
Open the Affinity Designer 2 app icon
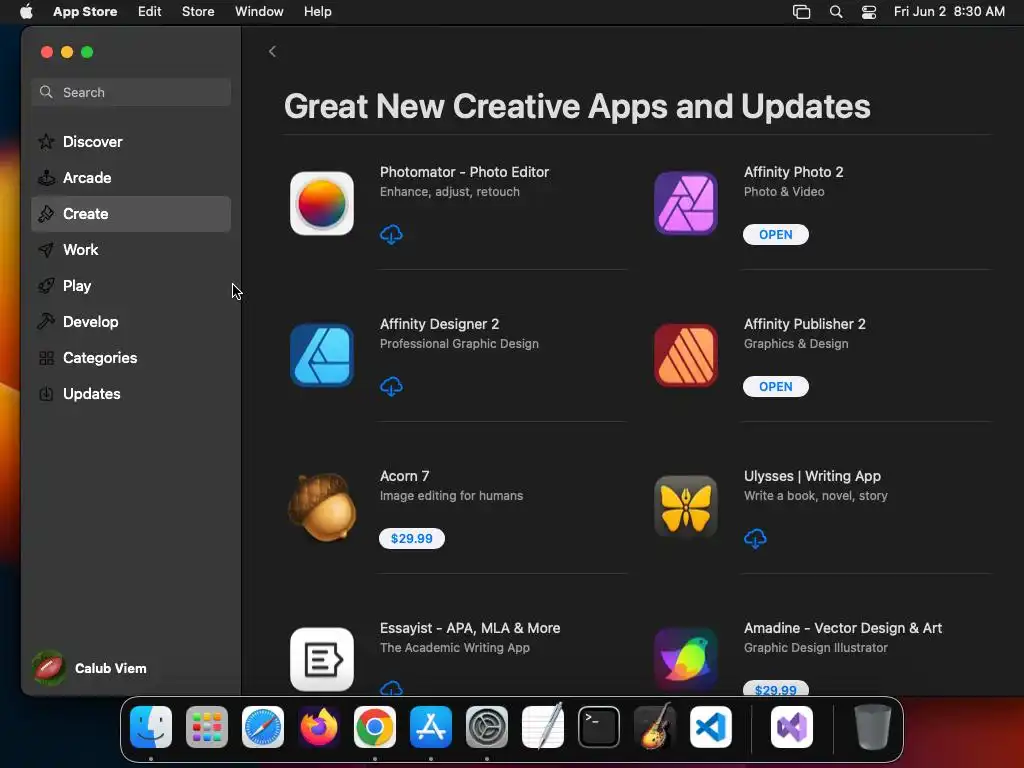322,355
